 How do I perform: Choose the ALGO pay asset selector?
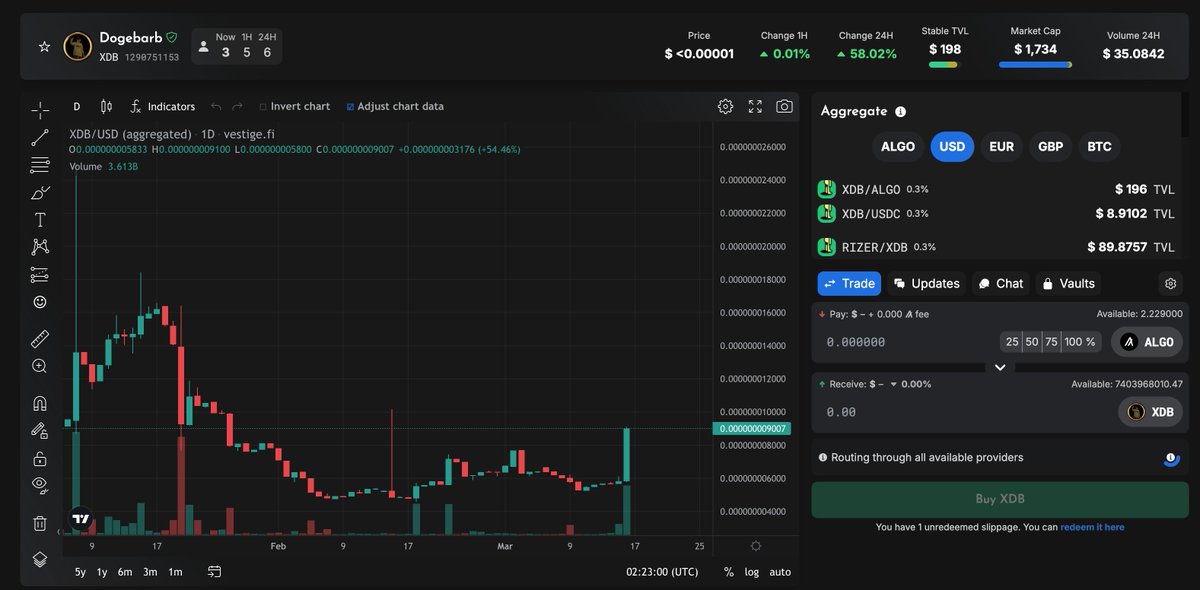pos(1147,342)
